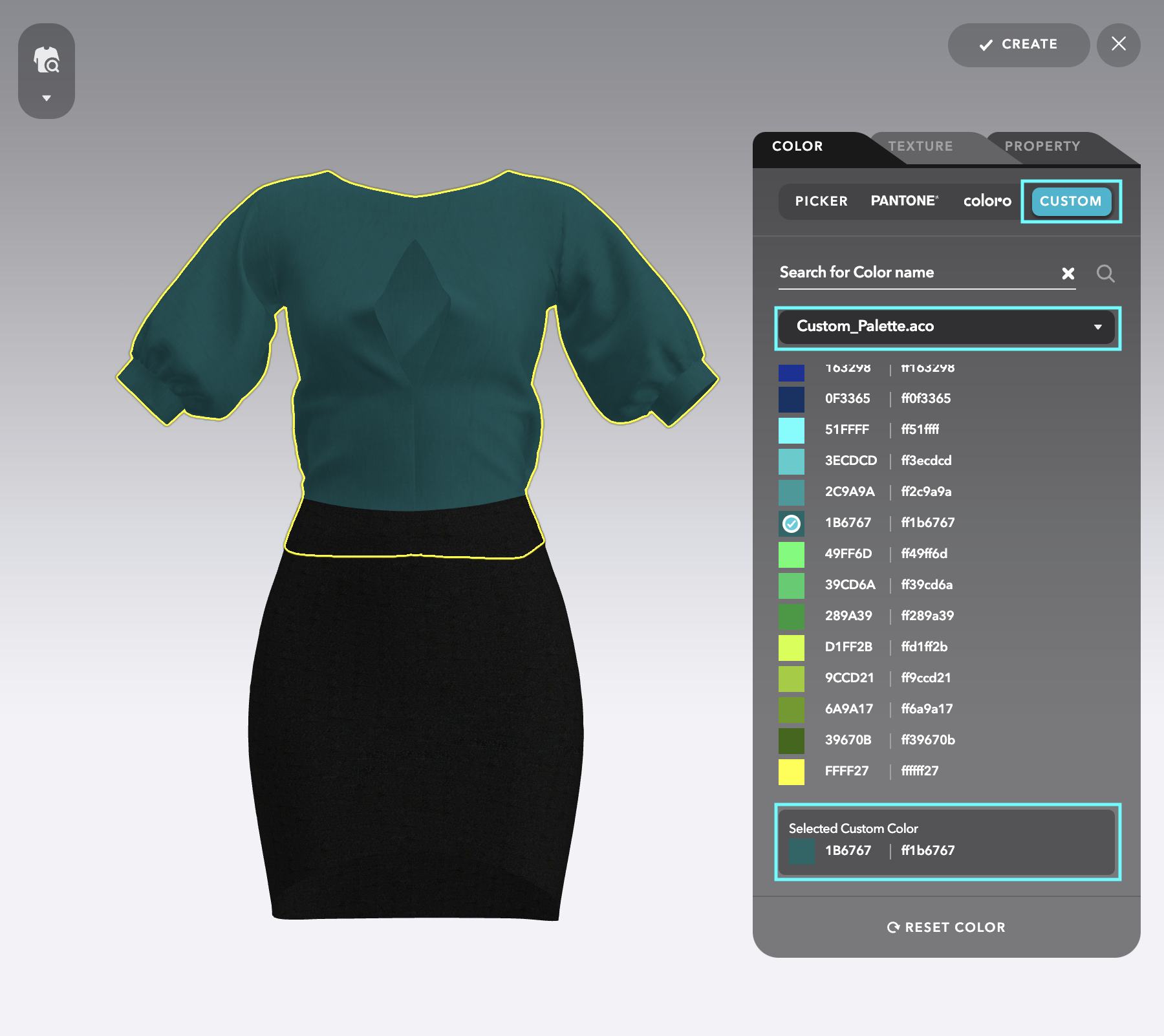Switch to the Property tab
Image resolution: width=1164 pixels, height=1036 pixels.
[1042, 146]
